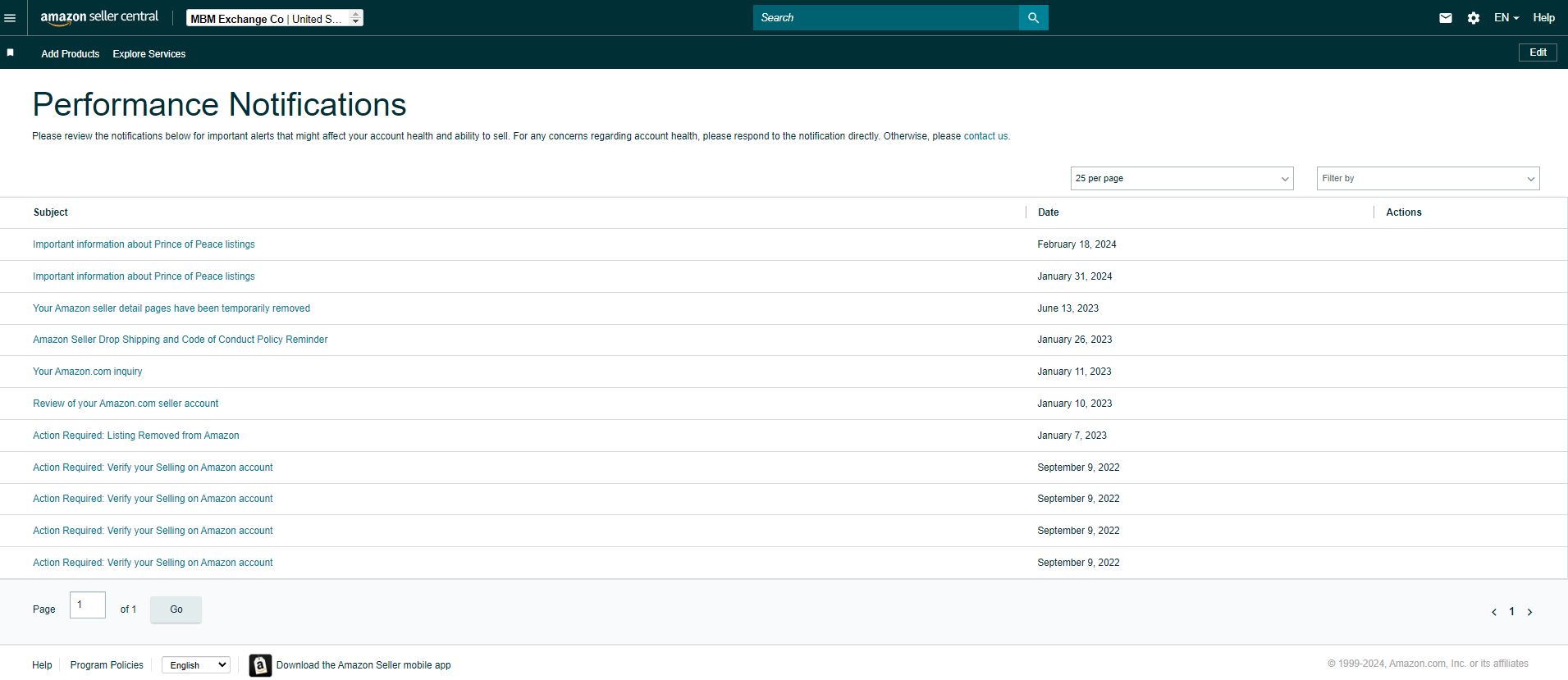Click the Amazon Seller Central logo
This screenshot has height=680, width=1568.
(99, 17)
